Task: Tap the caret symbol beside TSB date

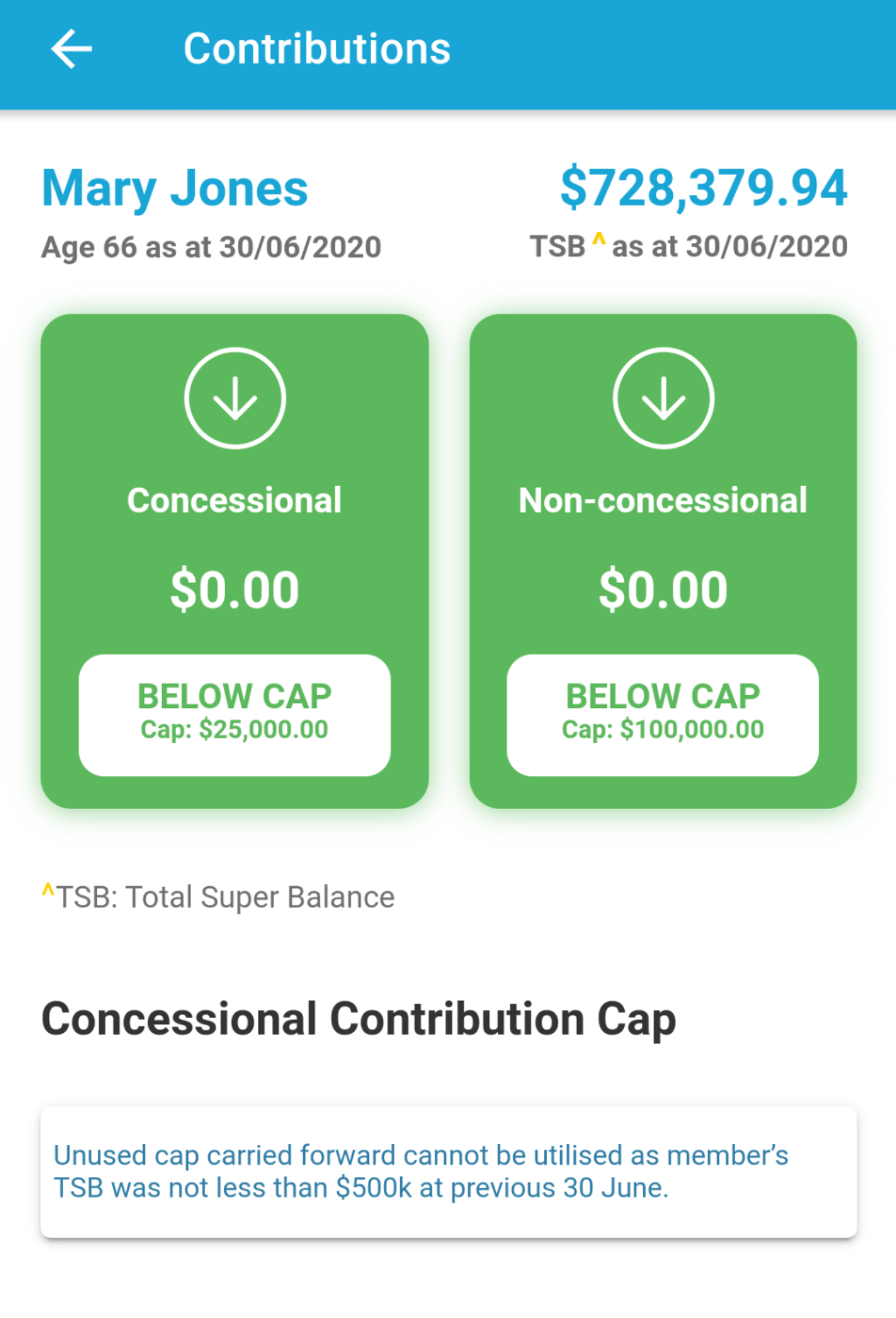Action: (598, 239)
